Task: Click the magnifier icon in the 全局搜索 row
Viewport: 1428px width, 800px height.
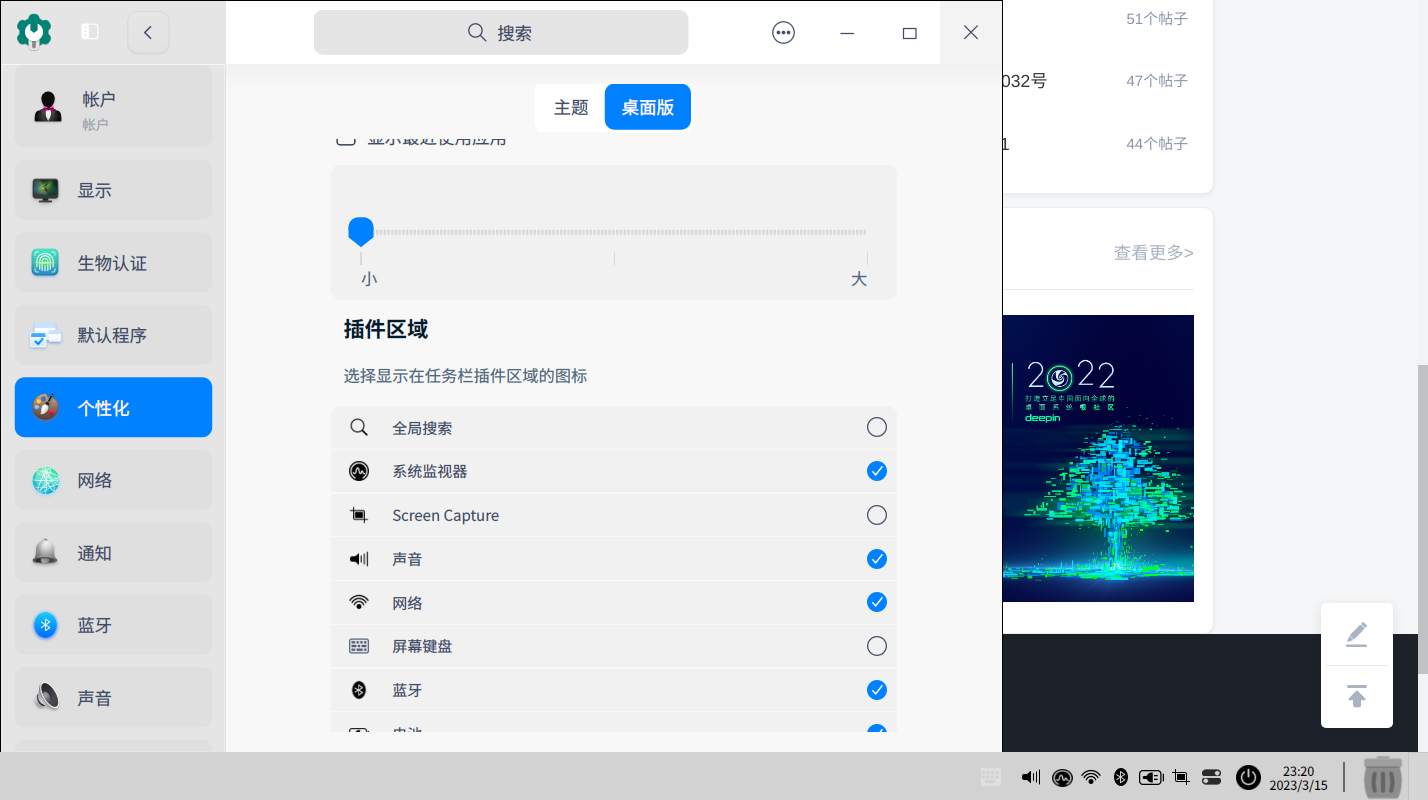Action: (x=359, y=428)
